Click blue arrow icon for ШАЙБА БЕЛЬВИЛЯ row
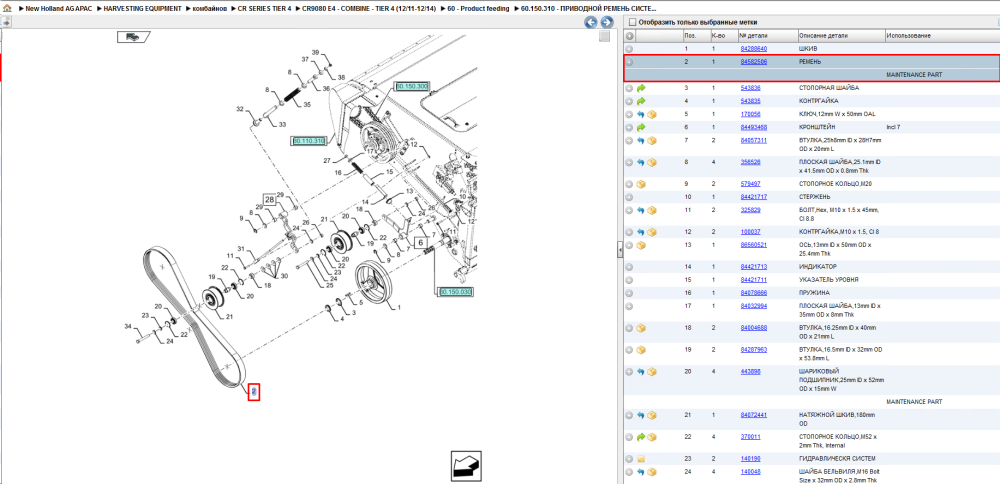The width and height of the screenshot is (1000, 484). point(641,472)
